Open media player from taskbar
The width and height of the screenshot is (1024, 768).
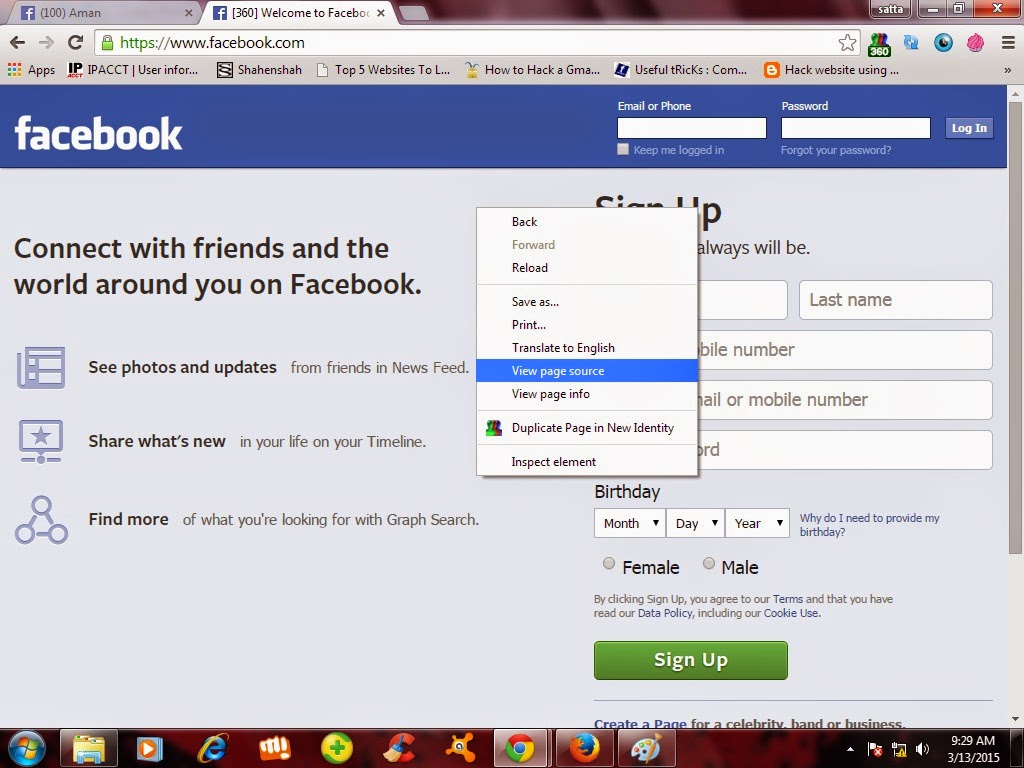[x=150, y=748]
